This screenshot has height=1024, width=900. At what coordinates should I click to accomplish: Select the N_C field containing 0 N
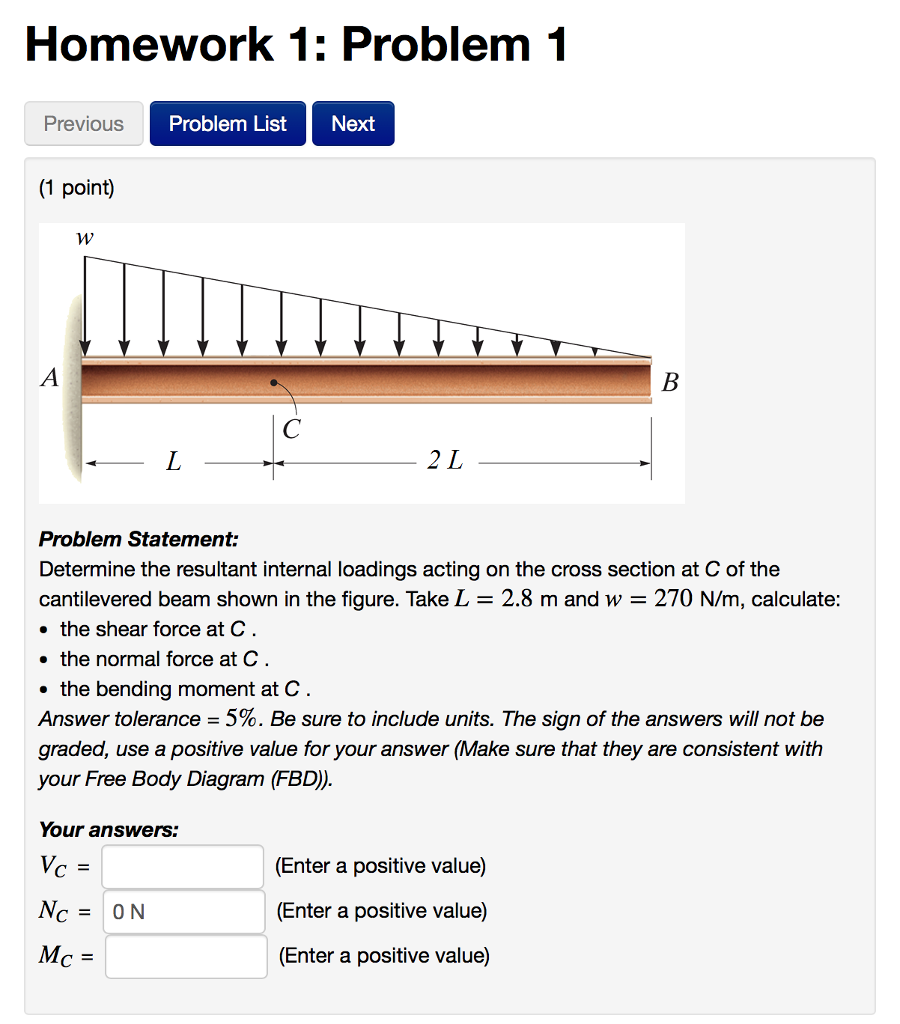pos(183,911)
